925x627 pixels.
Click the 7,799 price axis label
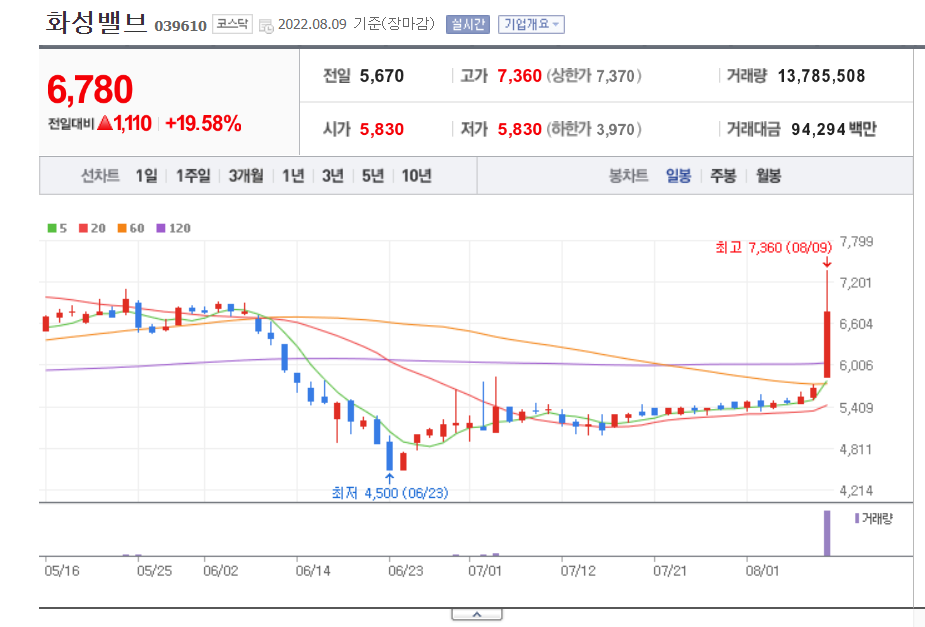[x=856, y=241]
